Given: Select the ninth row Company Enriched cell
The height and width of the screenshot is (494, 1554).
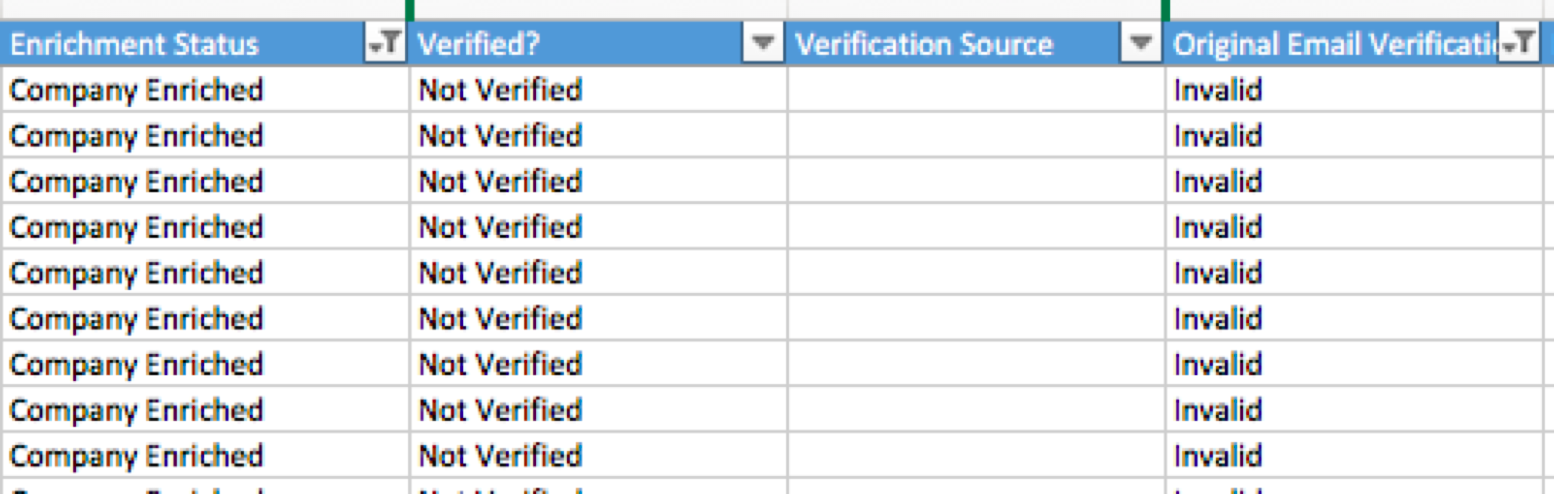Looking at the screenshot, I should pos(205,457).
